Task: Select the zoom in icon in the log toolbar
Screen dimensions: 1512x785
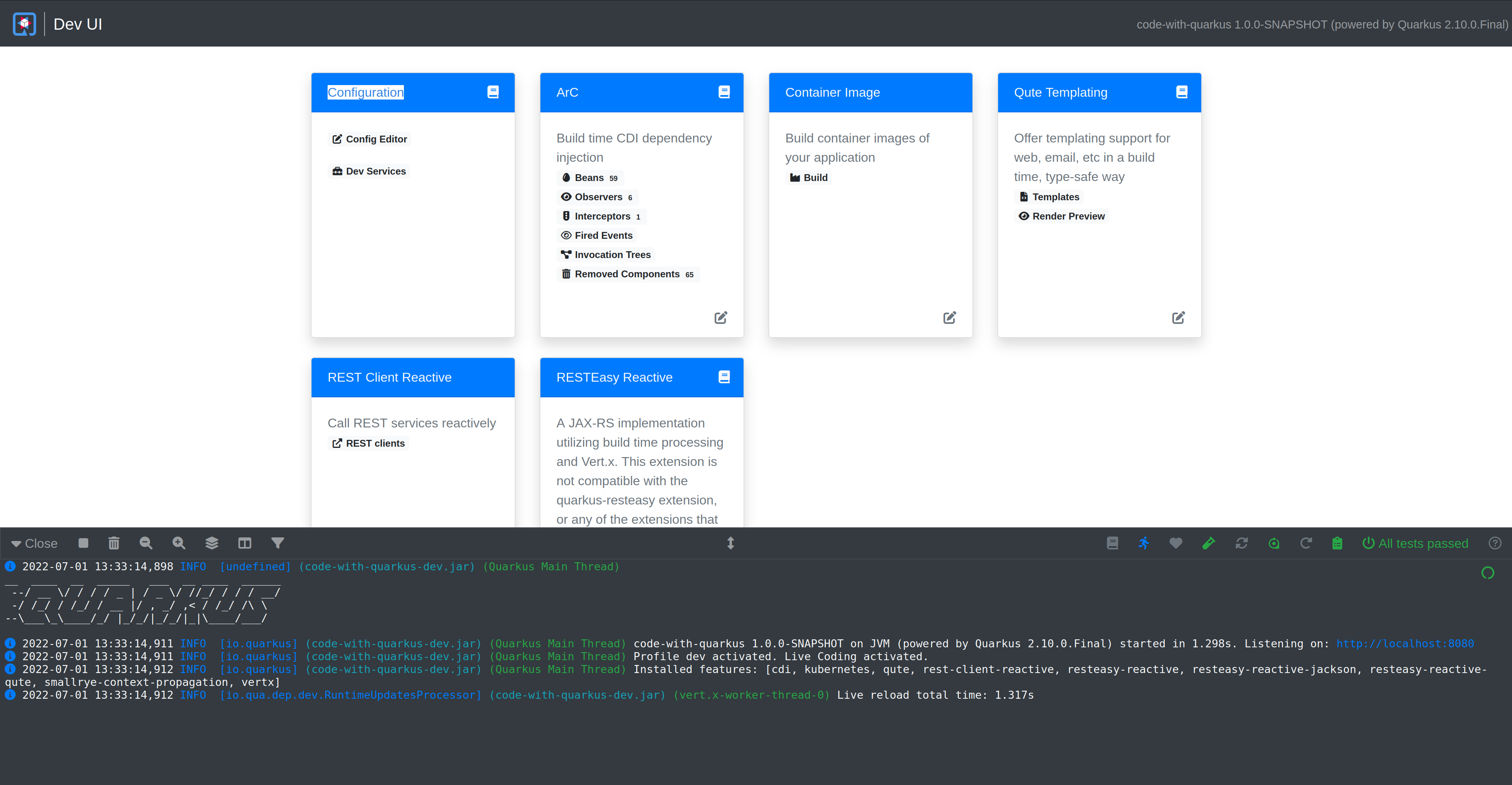Action: point(178,543)
